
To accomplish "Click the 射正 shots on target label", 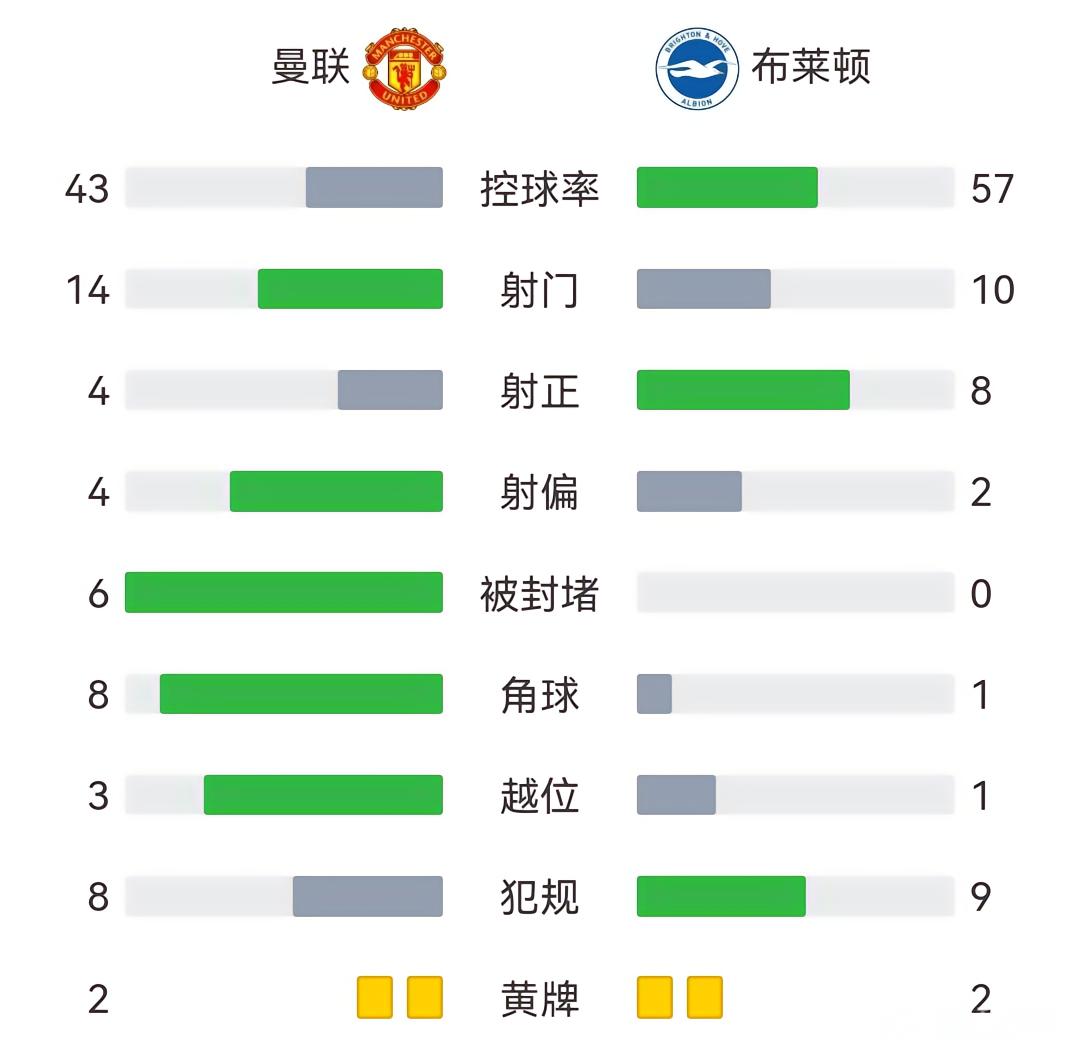I will (x=539, y=391).
